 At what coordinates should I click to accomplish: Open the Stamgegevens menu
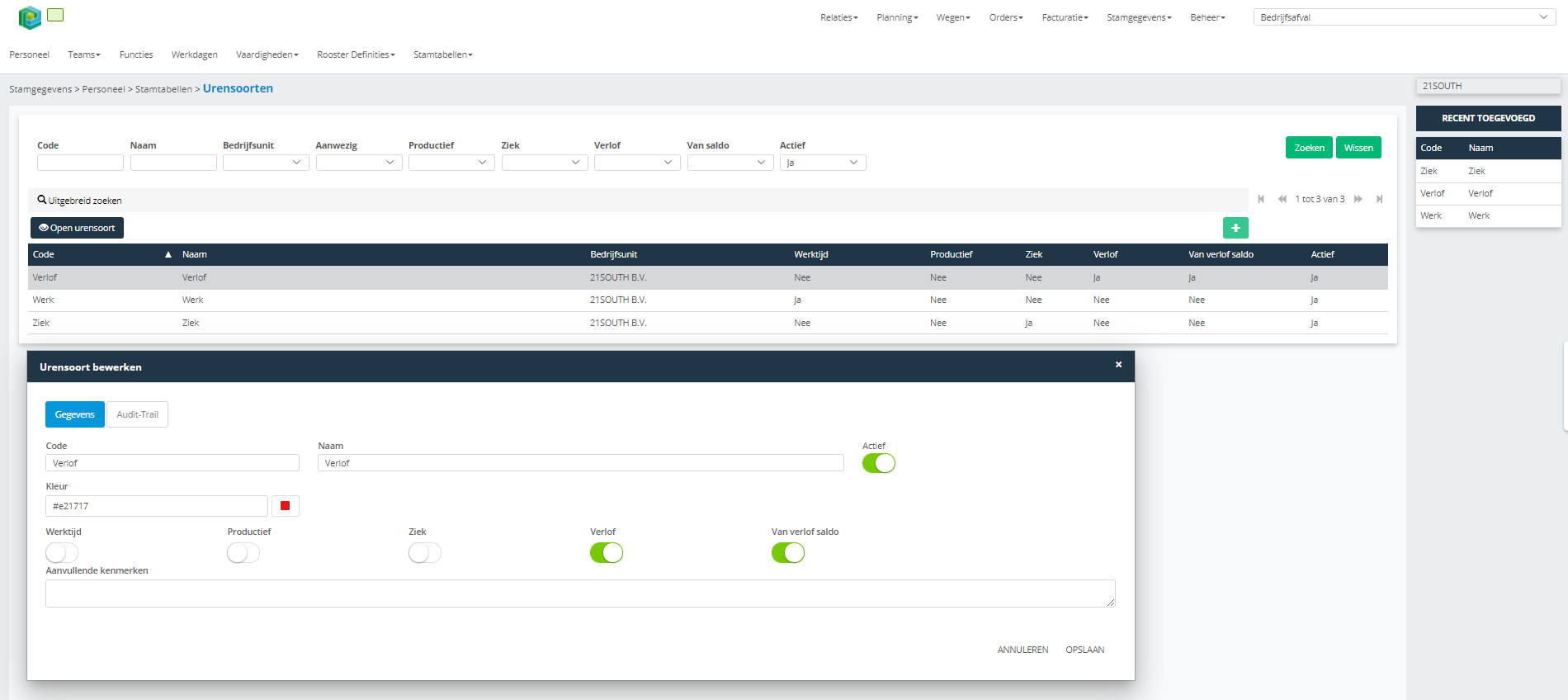pos(1139,17)
